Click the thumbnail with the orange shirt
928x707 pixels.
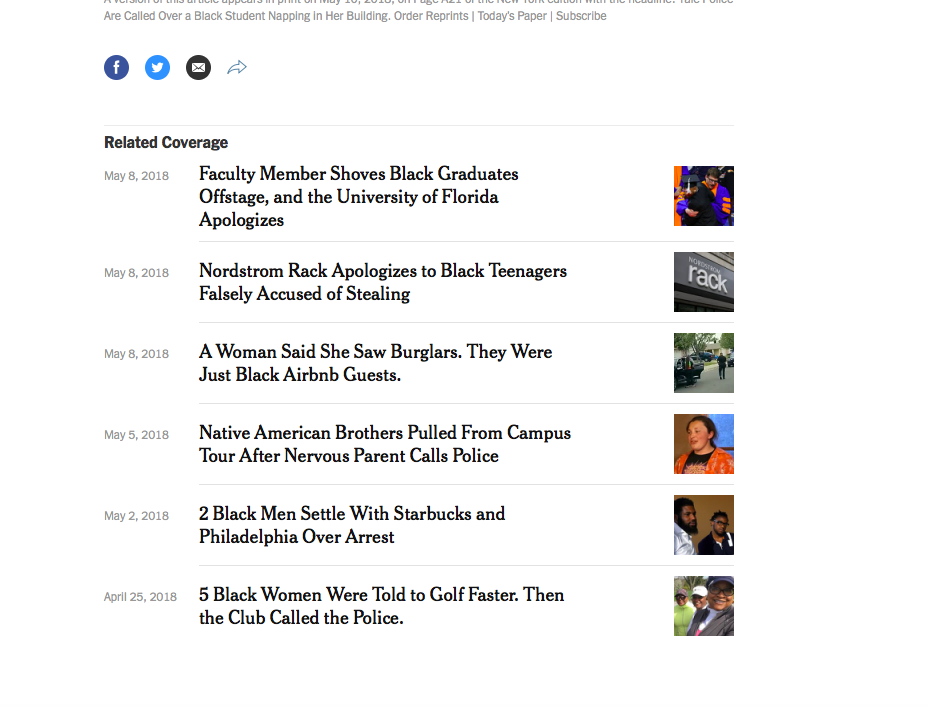coord(704,444)
